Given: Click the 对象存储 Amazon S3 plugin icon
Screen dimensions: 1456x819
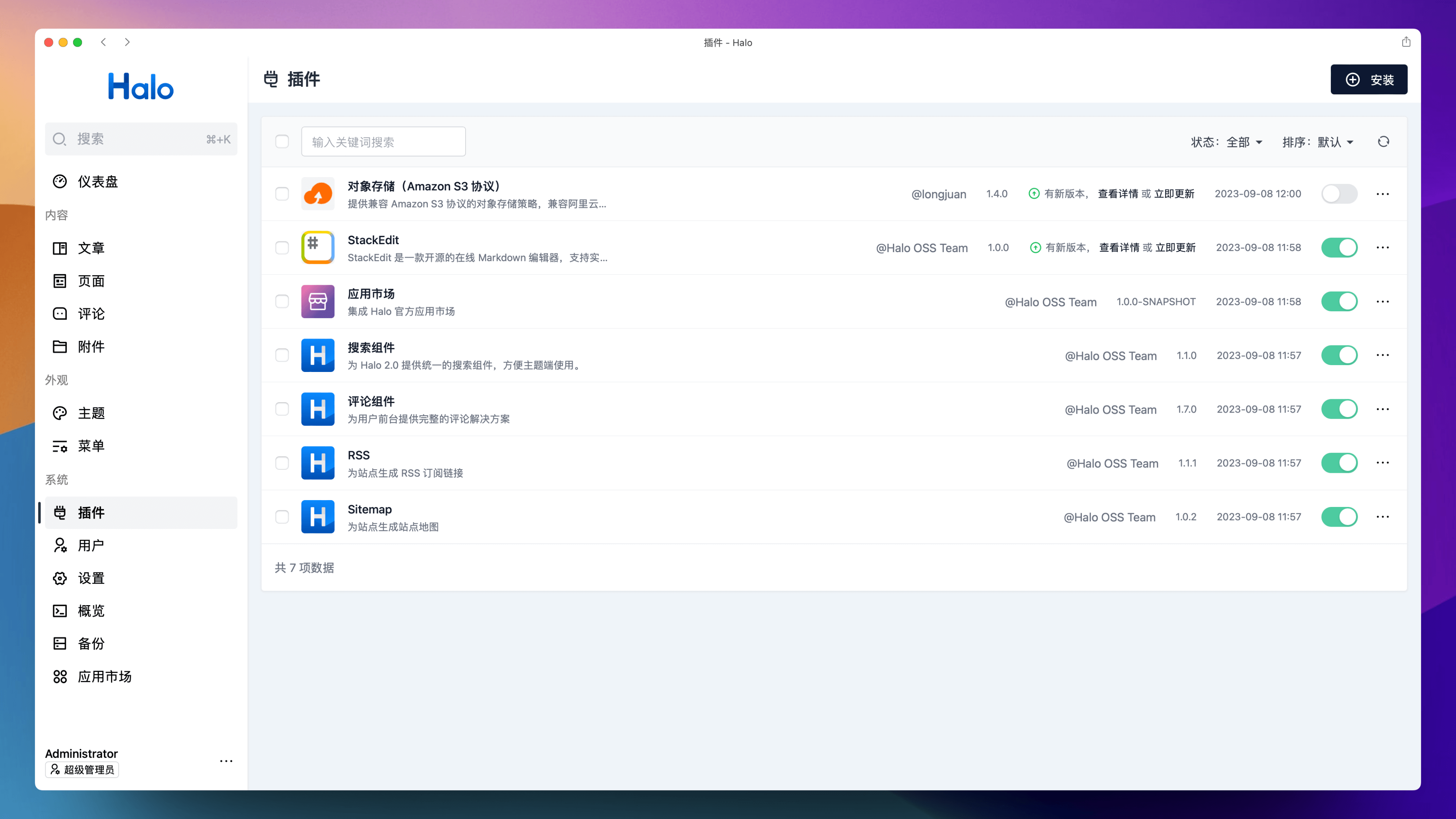Looking at the screenshot, I should 318,194.
